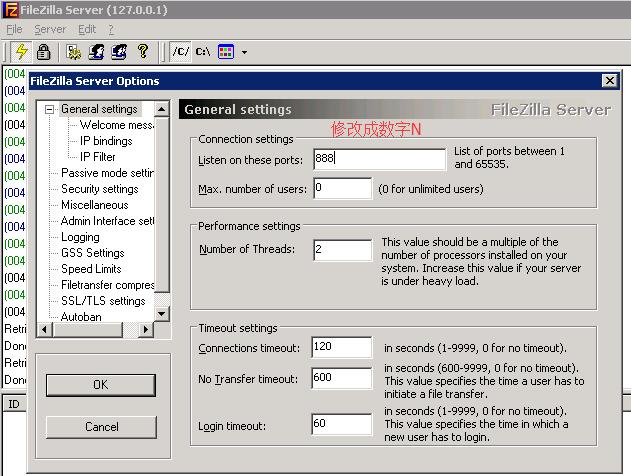Click the Listen on these ports field

(379, 159)
